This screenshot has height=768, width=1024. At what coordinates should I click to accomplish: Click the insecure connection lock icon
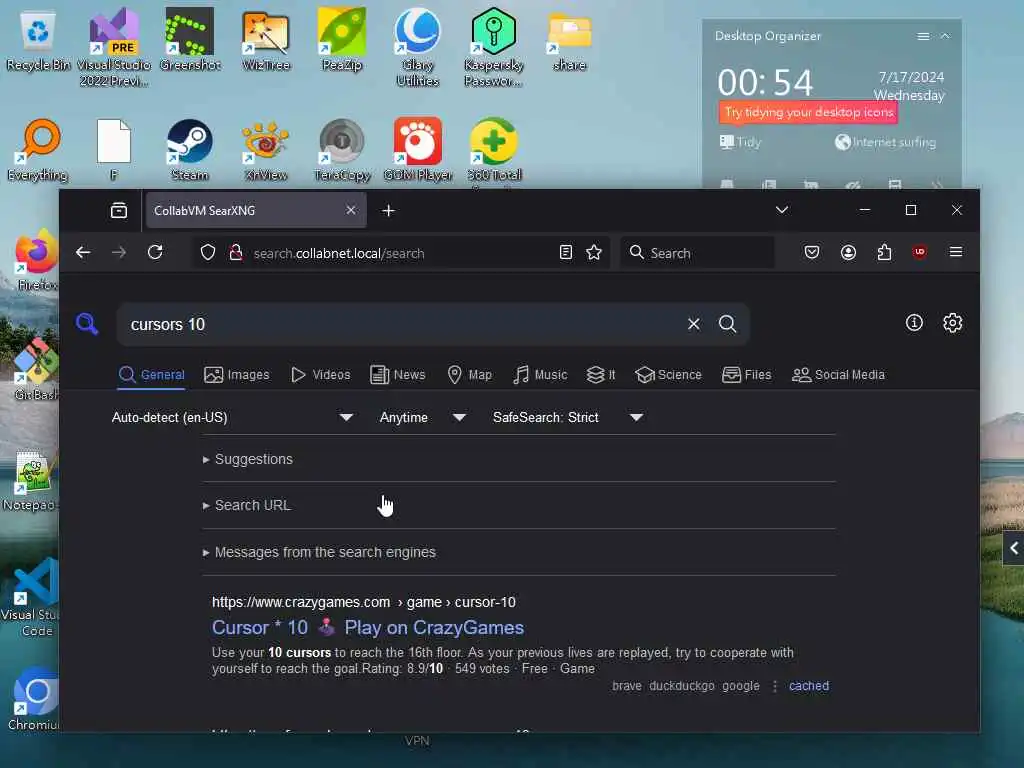point(236,253)
